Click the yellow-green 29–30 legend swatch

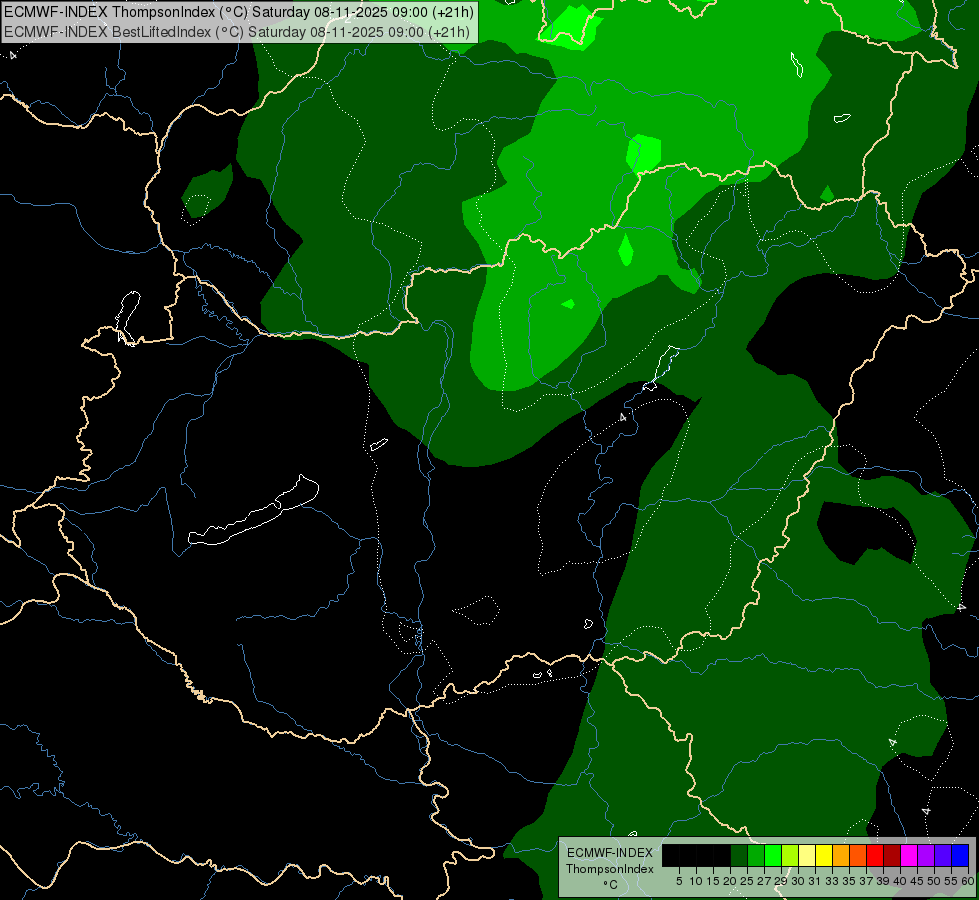(x=790, y=855)
